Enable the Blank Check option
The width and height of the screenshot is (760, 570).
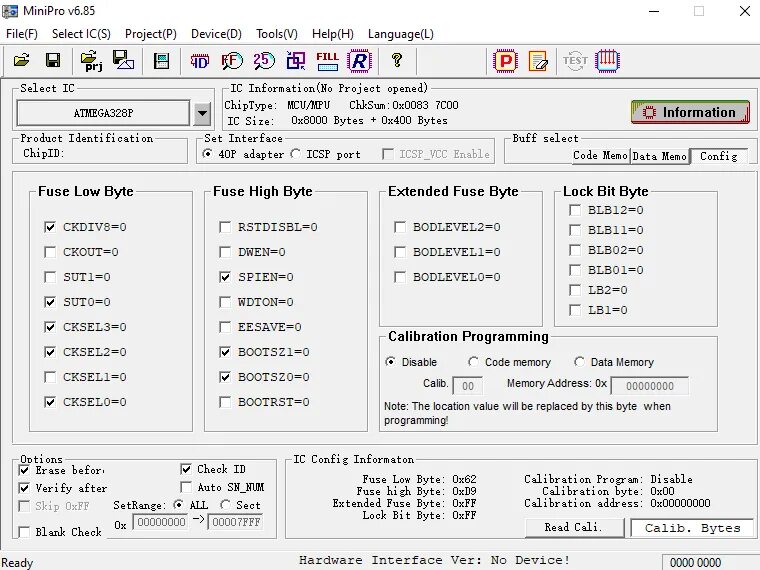(24, 532)
